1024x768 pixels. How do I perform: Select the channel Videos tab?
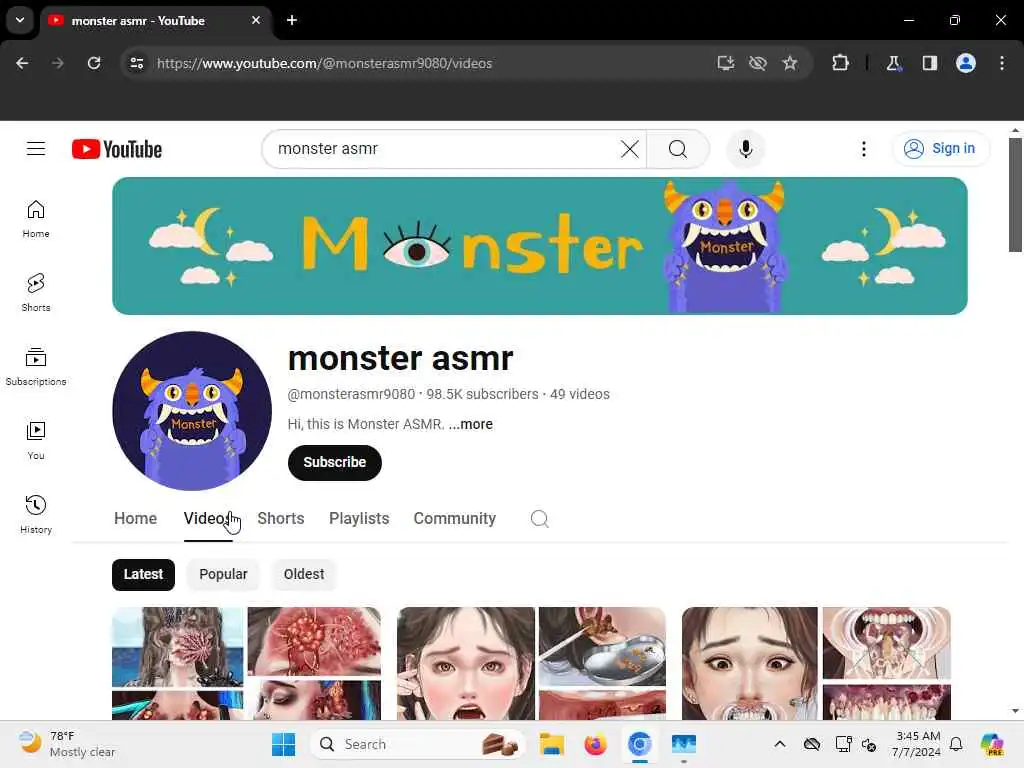pos(208,519)
